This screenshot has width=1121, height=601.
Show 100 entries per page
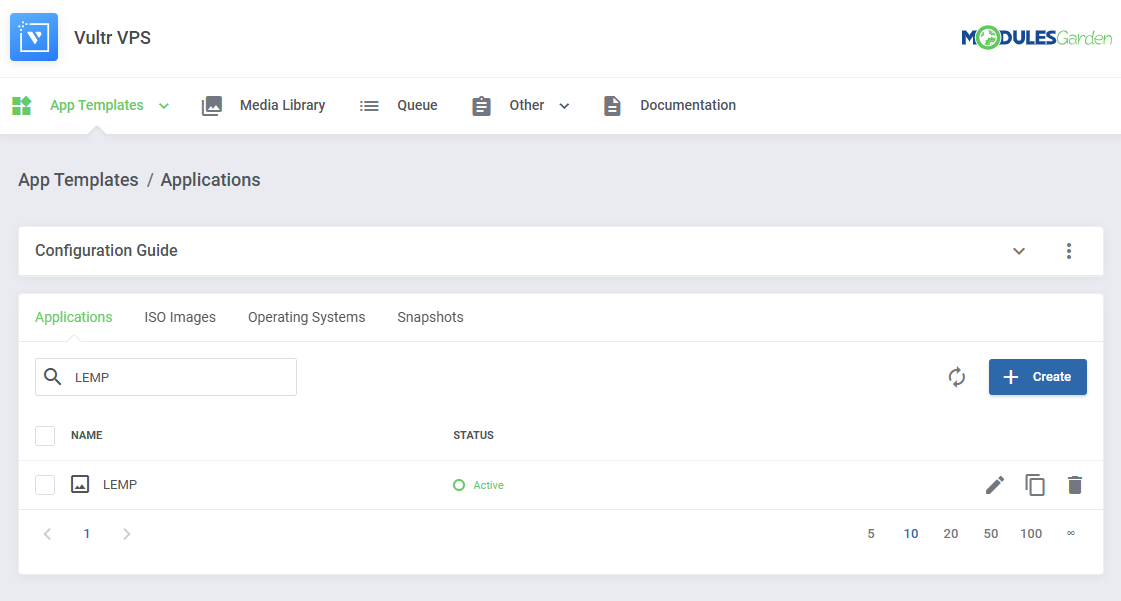pyautogui.click(x=1031, y=534)
